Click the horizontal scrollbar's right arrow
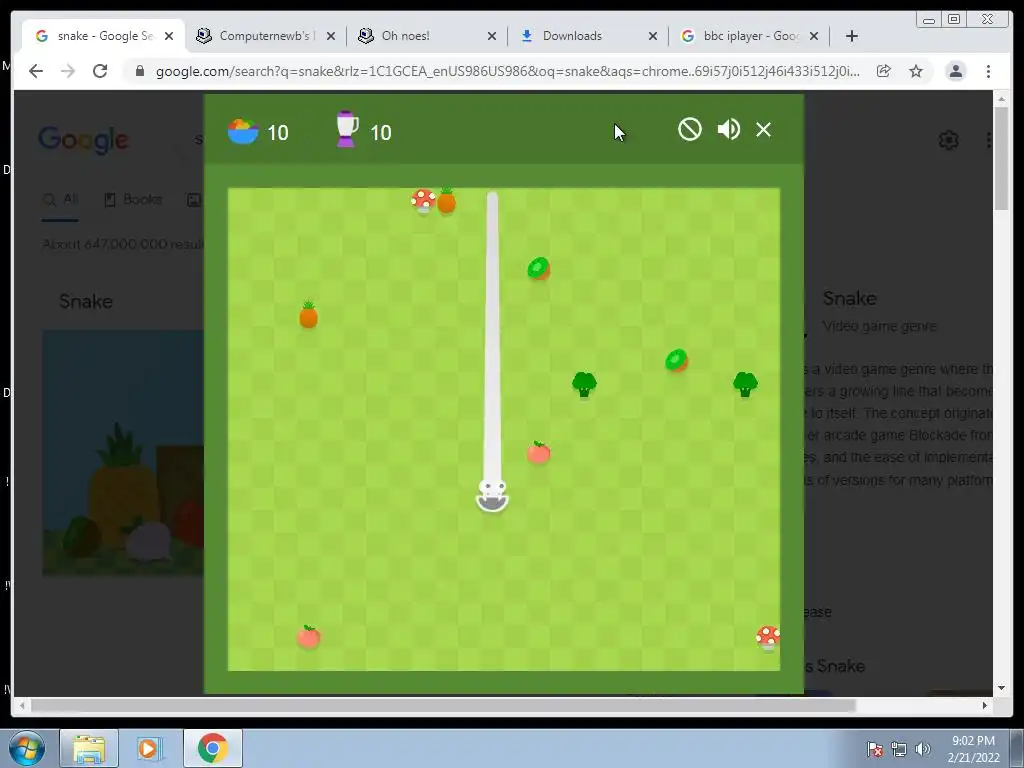Viewport: 1024px width, 768px height. [985, 705]
